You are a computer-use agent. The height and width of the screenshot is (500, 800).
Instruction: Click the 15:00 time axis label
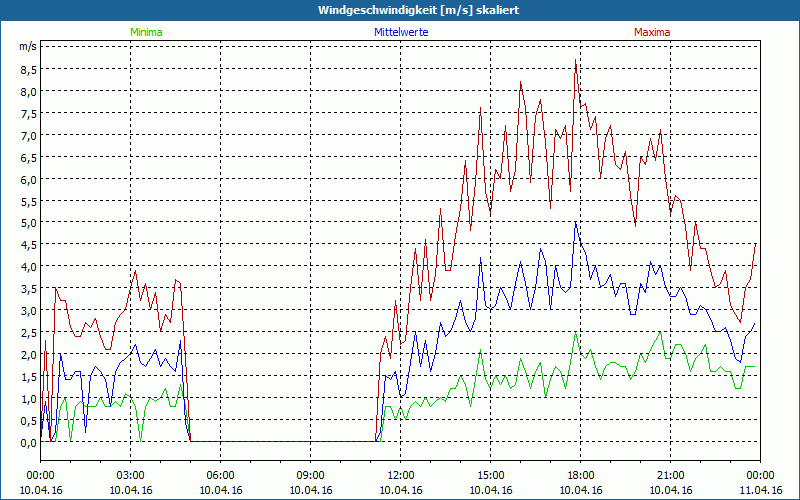[490, 476]
